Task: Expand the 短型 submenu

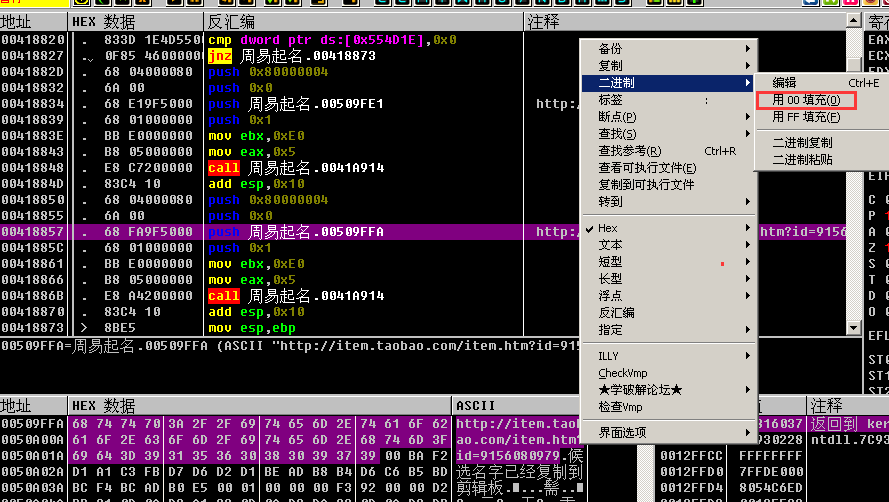Action: (669, 262)
